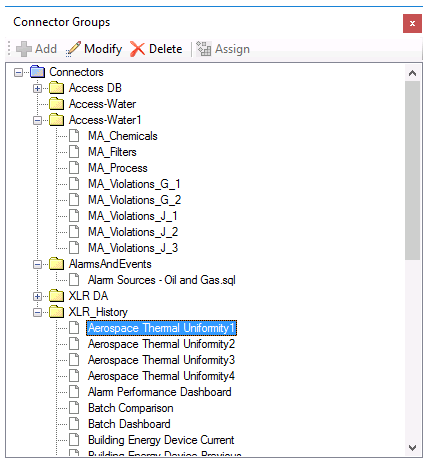This screenshot has width=429, height=463.
Task: Select the MA_Chemicals text
Action: [x=123, y=136]
